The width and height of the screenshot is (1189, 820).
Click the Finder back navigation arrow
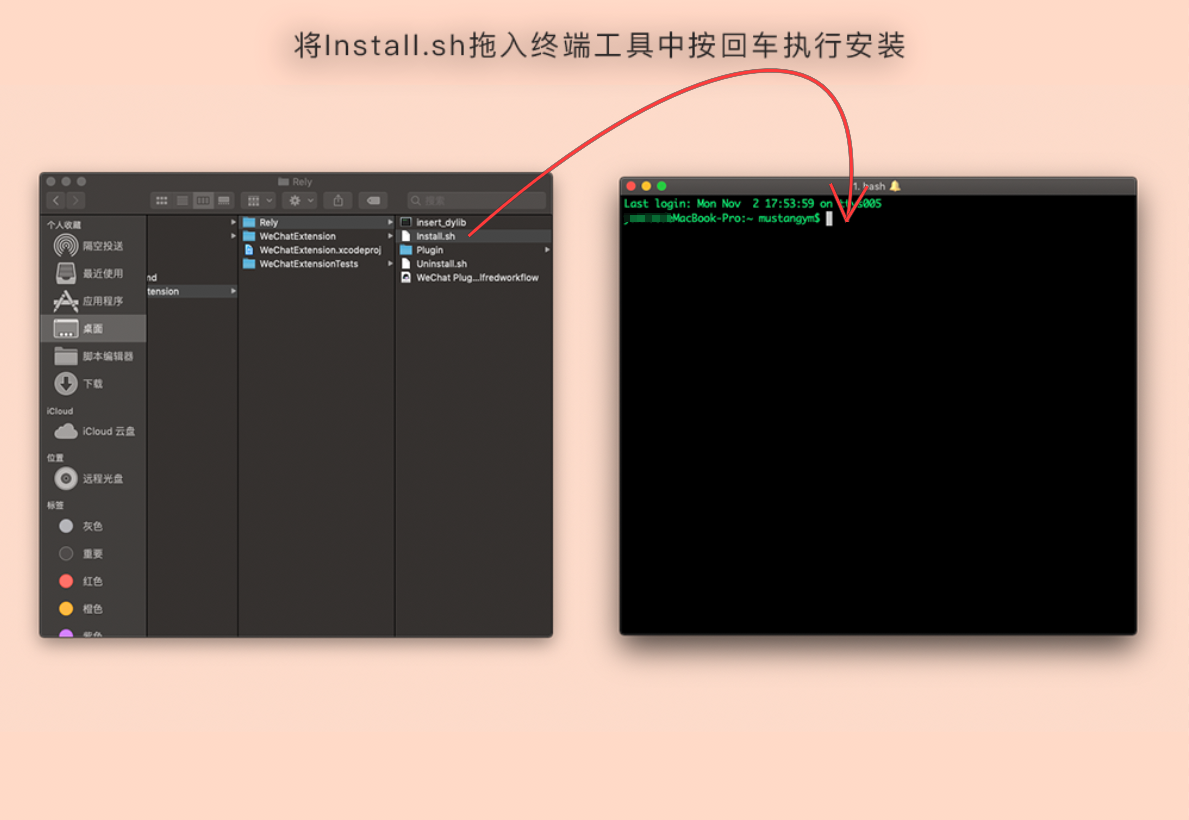pyautogui.click(x=56, y=200)
